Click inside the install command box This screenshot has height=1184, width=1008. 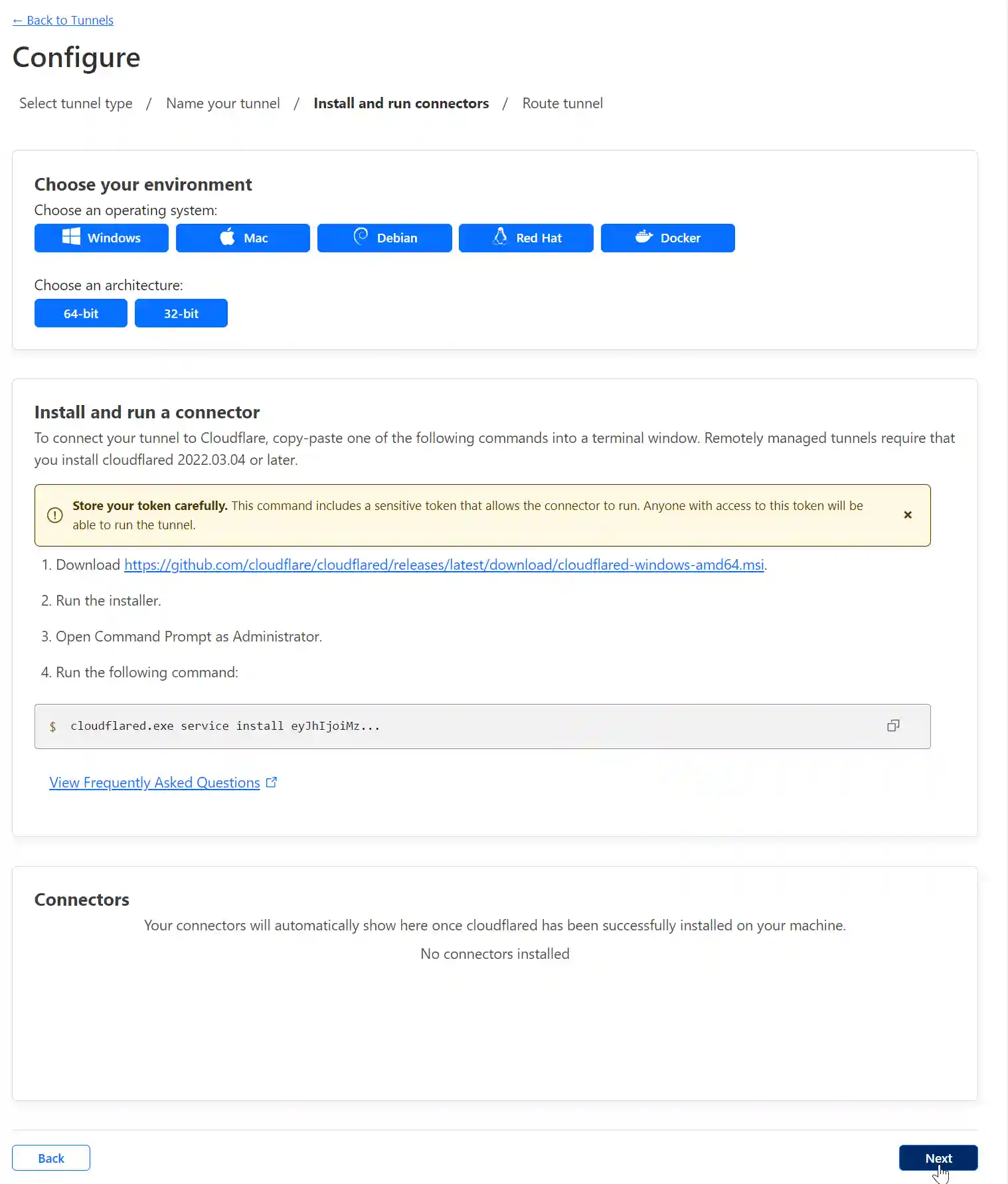pyautogui.click(x=465, y=726)
